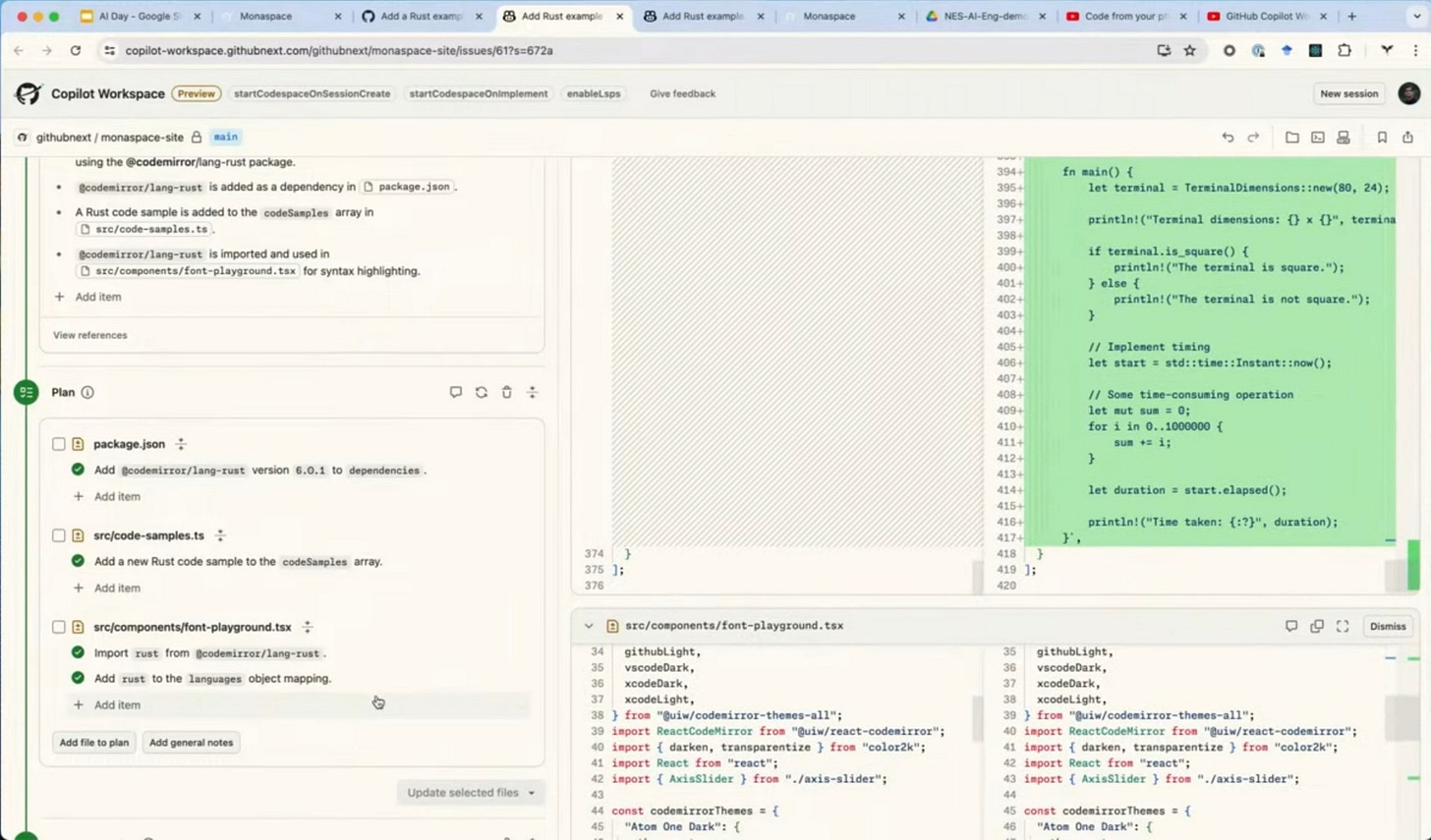The width and height of the screenshot is (1431, 840).
Task: Copy font-playground.tsx diff with copy icon
Action: pyautogui.click(x=1317, y=626)
